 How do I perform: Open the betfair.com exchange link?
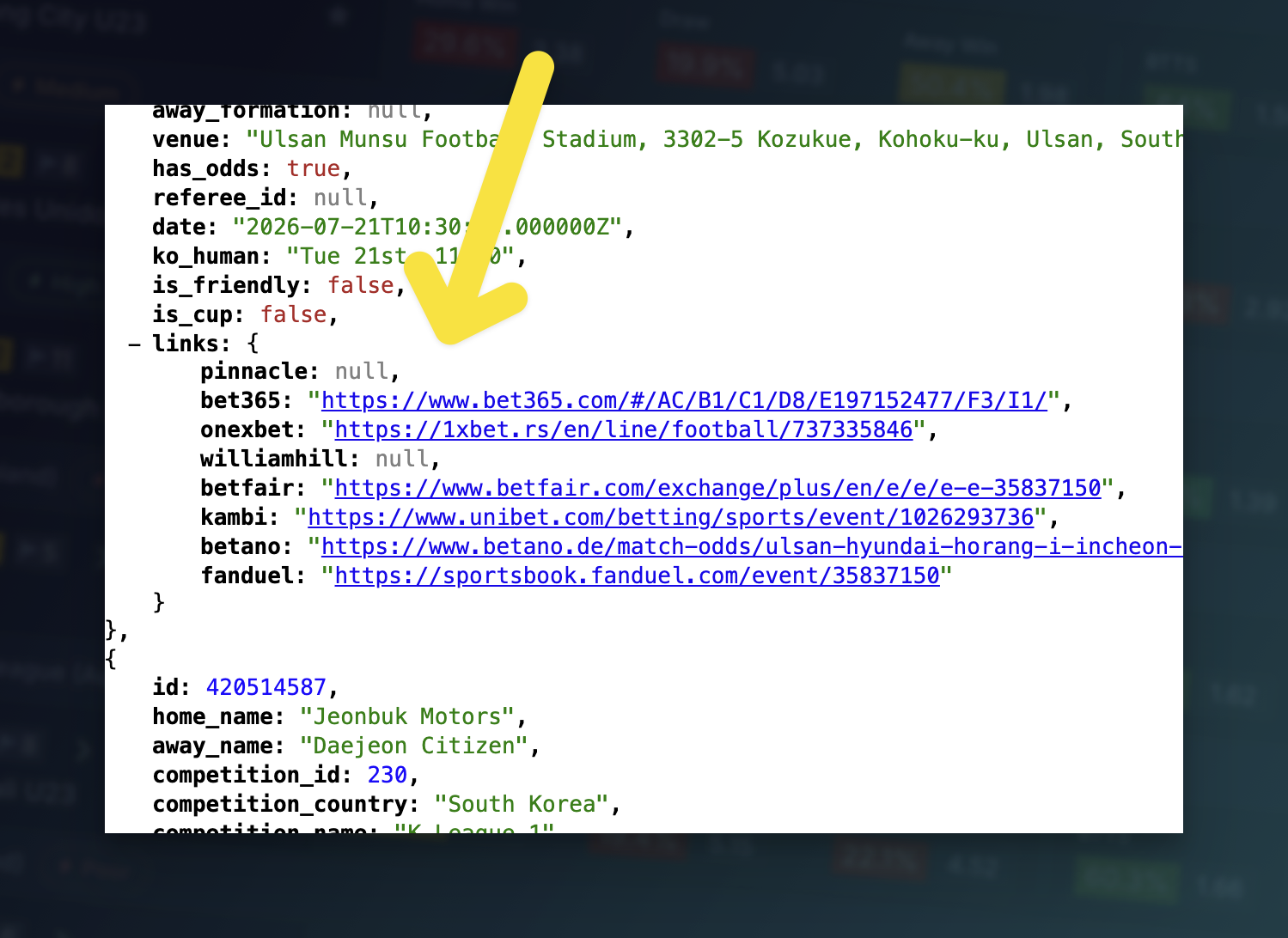(718, 489)
